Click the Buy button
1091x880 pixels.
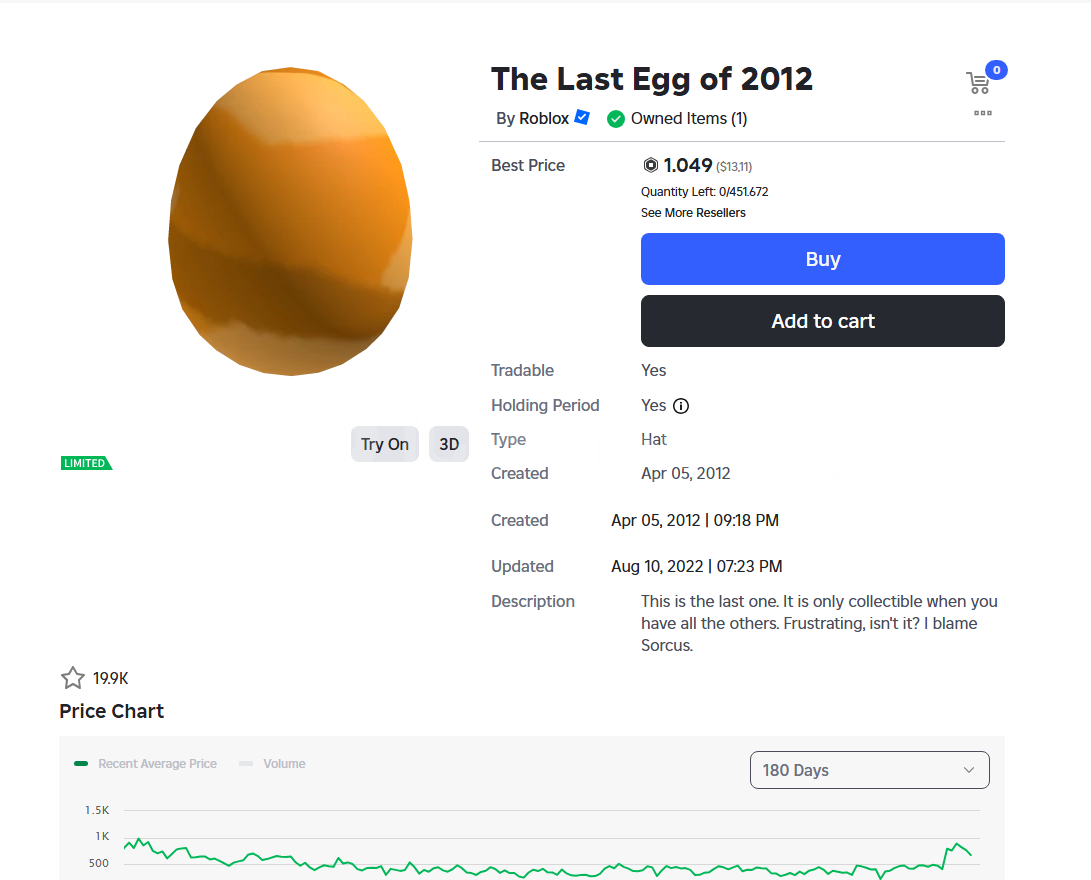tap(822, 259)
